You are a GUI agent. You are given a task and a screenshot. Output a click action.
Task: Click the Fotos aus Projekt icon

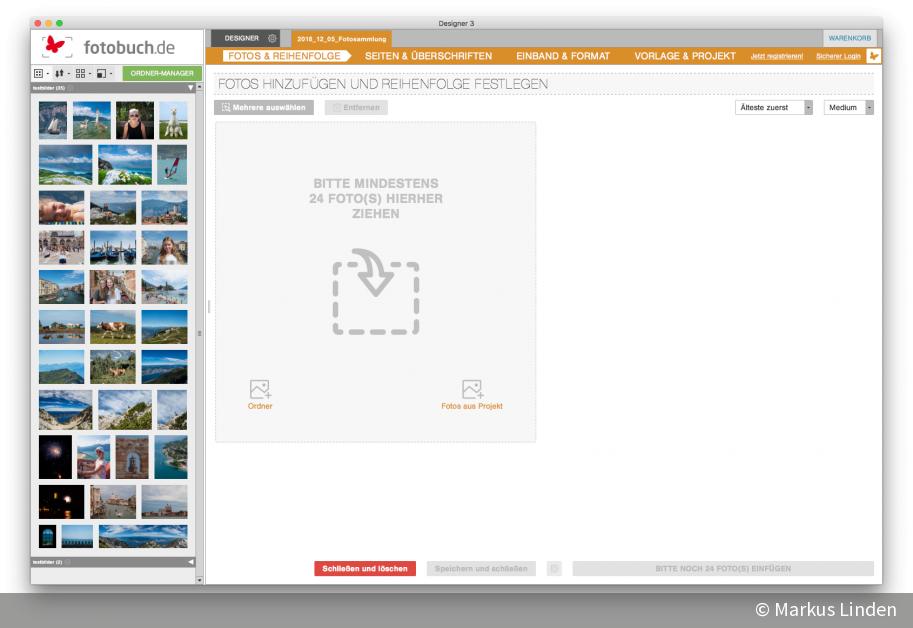coord(472,390)
